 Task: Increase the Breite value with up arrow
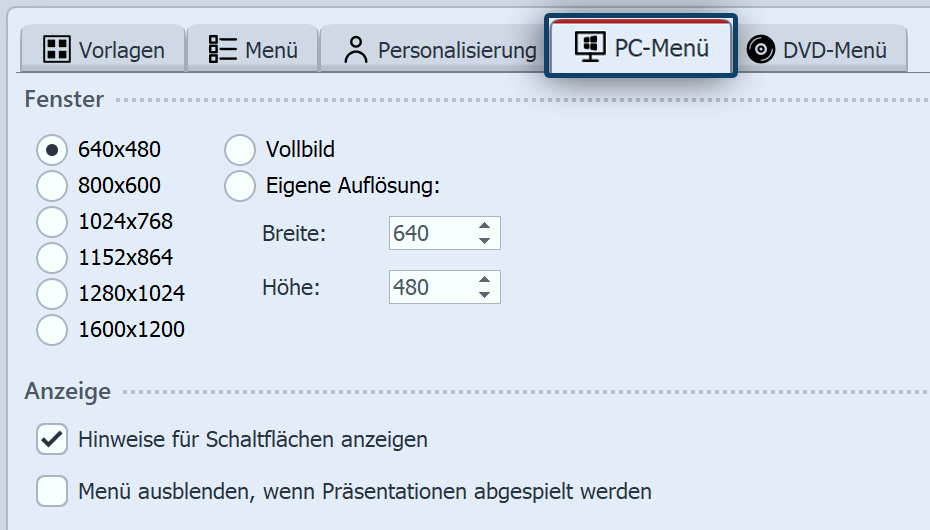point(484,226)
